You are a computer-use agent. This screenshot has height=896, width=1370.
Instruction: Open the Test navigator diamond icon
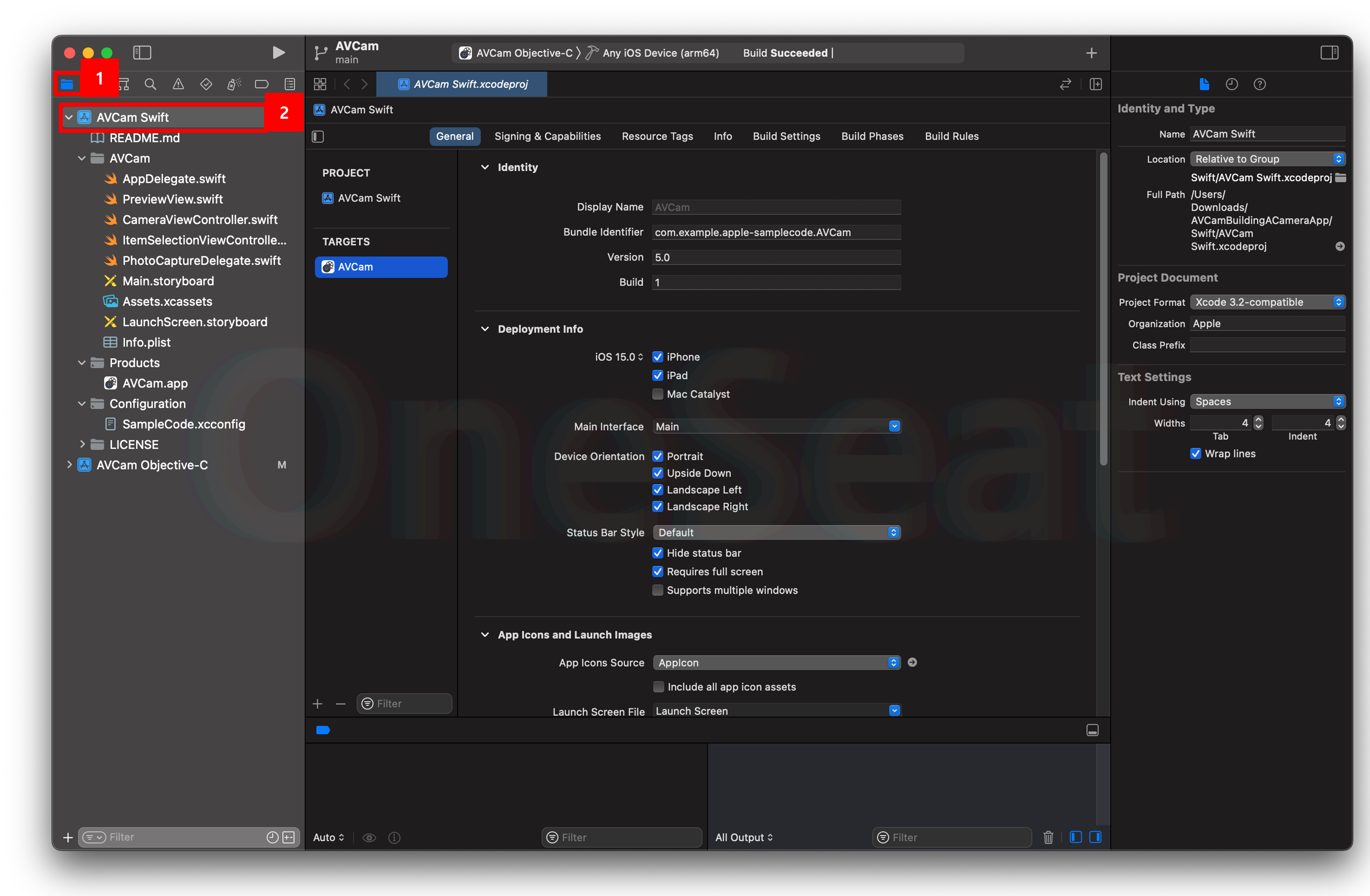[x=206, y=84]
